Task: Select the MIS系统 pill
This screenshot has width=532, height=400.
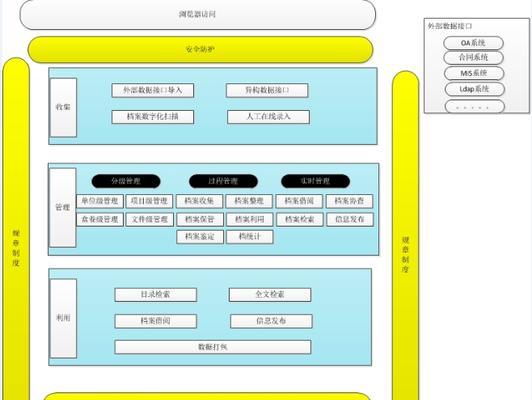Action: pyautogui.click(x=474, y=73)
